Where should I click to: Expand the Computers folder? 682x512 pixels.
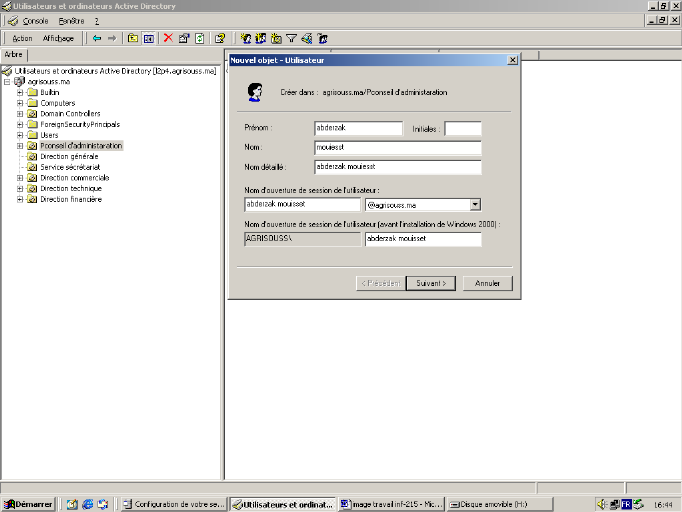tap(20, 103)
